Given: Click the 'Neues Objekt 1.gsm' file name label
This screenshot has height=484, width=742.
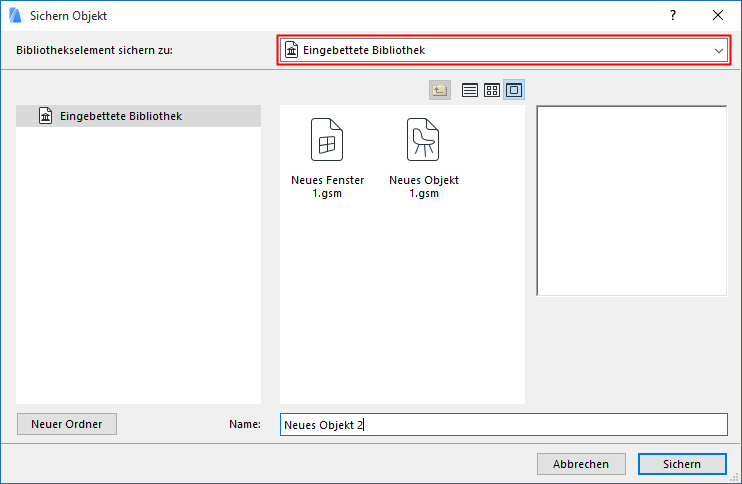Looking at the screenshot, I should [x=424, y=186].
